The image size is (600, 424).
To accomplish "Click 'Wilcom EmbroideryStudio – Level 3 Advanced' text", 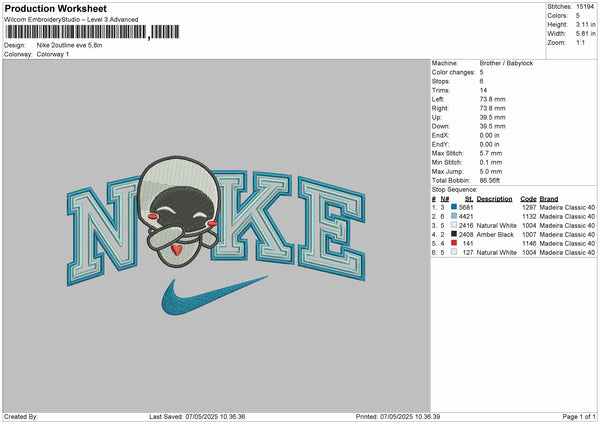I will click(71, 20).
